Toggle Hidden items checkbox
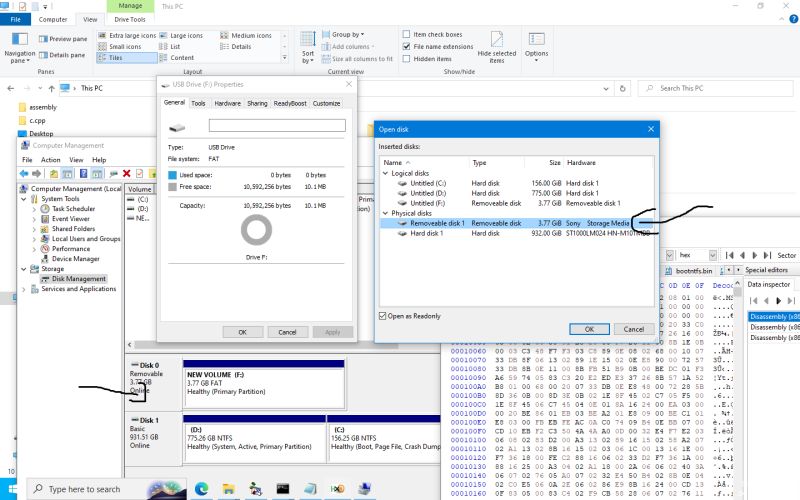This screenshot has width=800, height=500. click(406, 59)
